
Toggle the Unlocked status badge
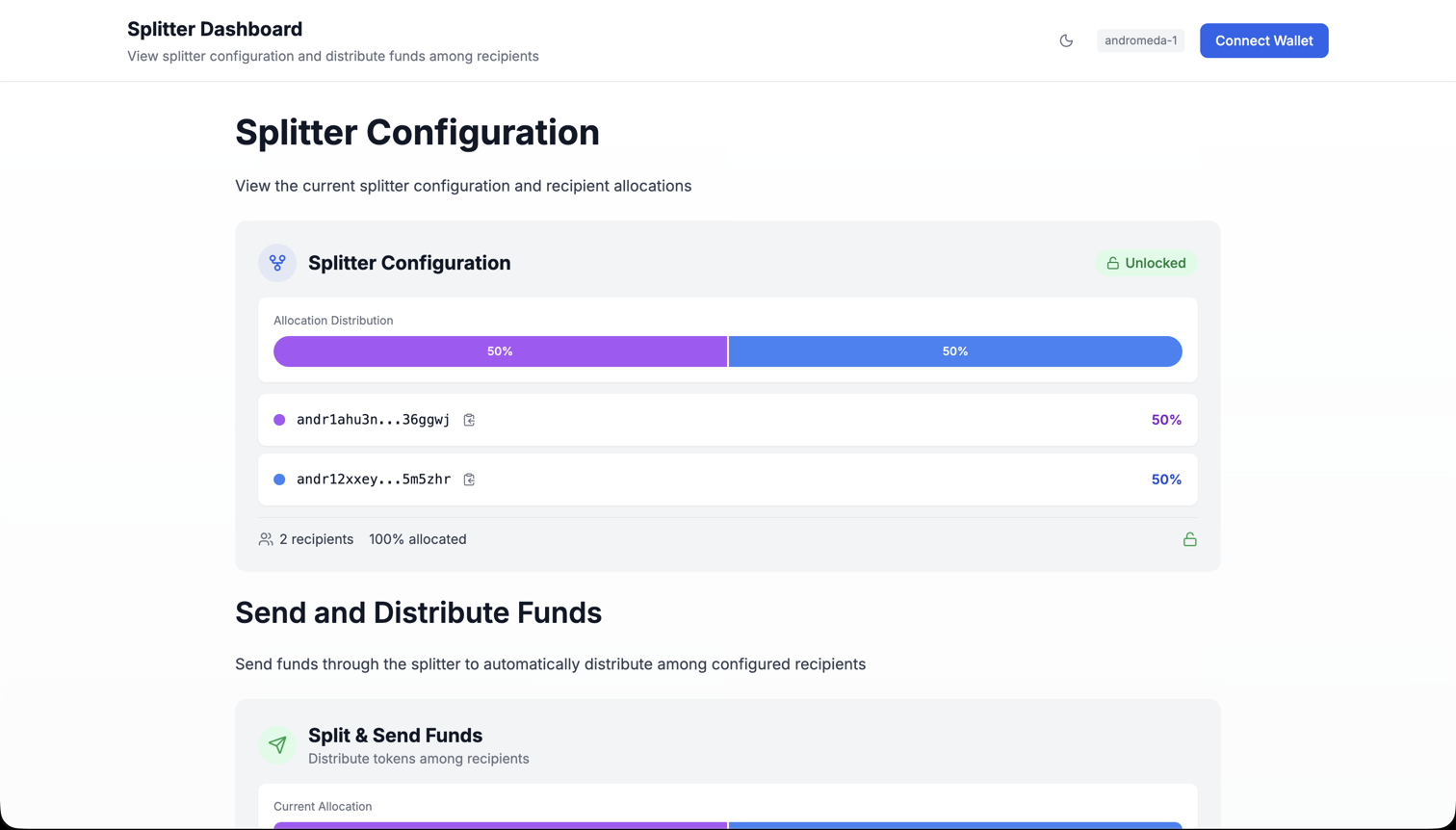click(x=1146, y=262)
